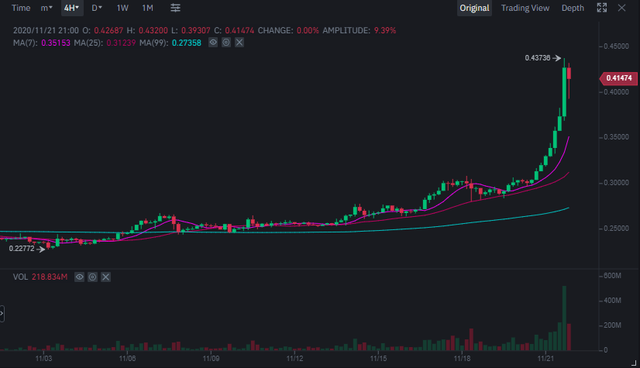Open volume indicator settings icon
Viewport: 640px width, 368px height.
click(92, 277)
